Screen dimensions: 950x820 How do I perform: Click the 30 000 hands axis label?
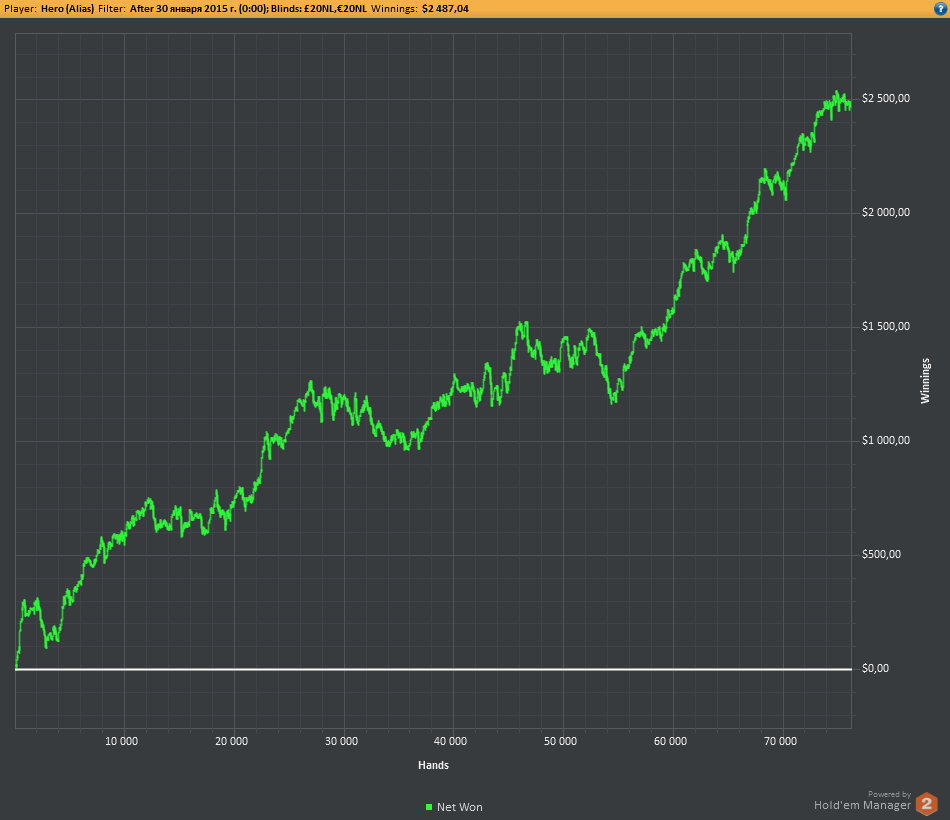[341, 741]
